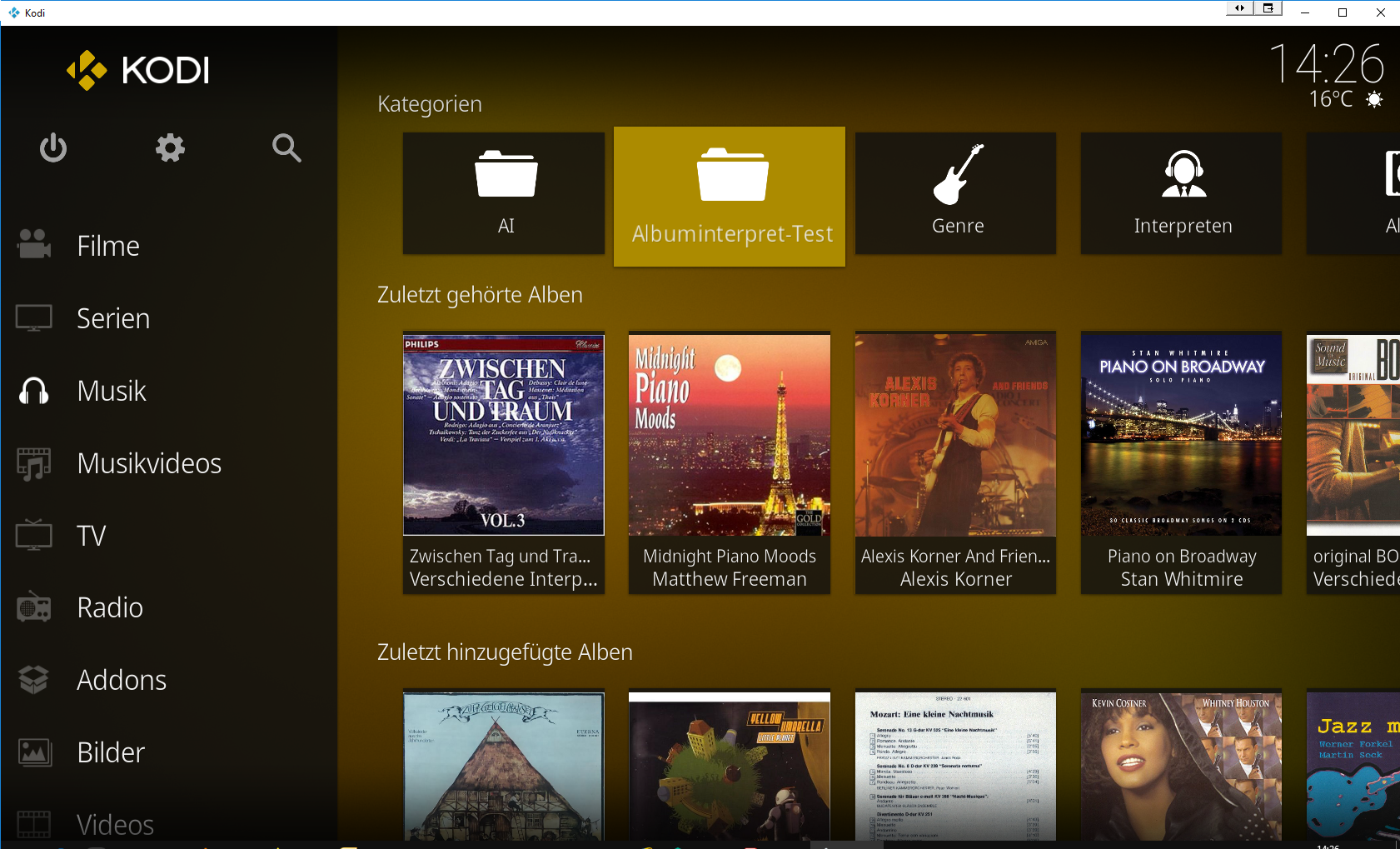Image resolution: width=1400 pixels, height=849 pixels.
Task: Select Musik in the main menu
Action: coord(112,391)
